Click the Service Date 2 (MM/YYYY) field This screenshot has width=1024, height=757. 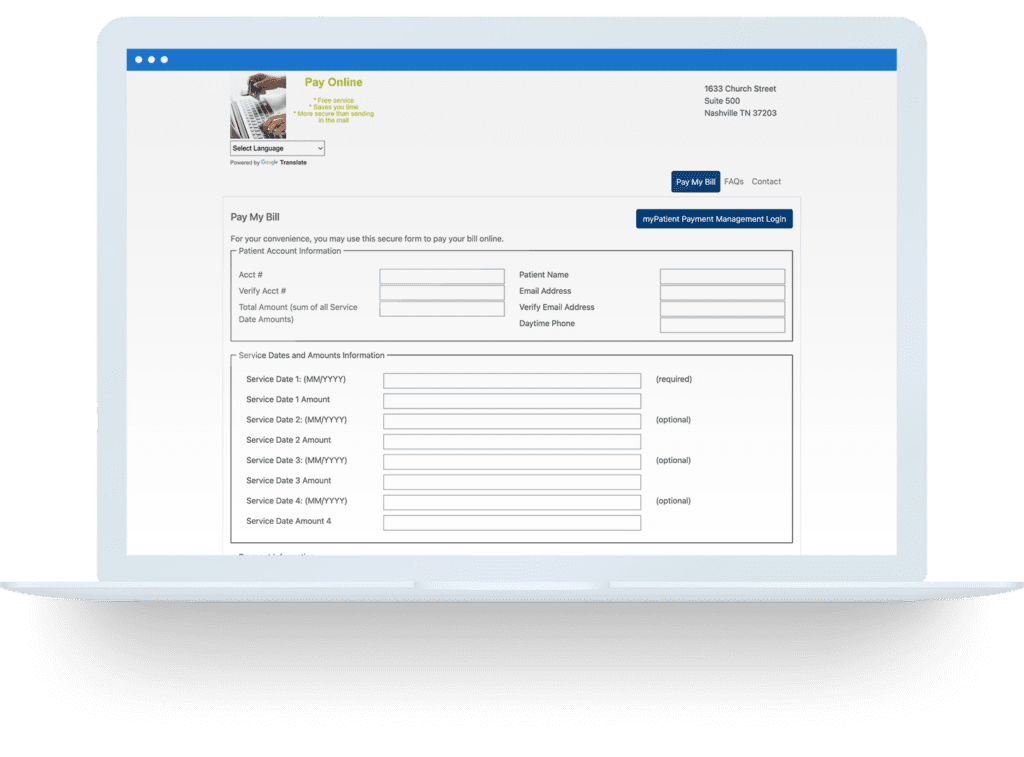(512, 421)
